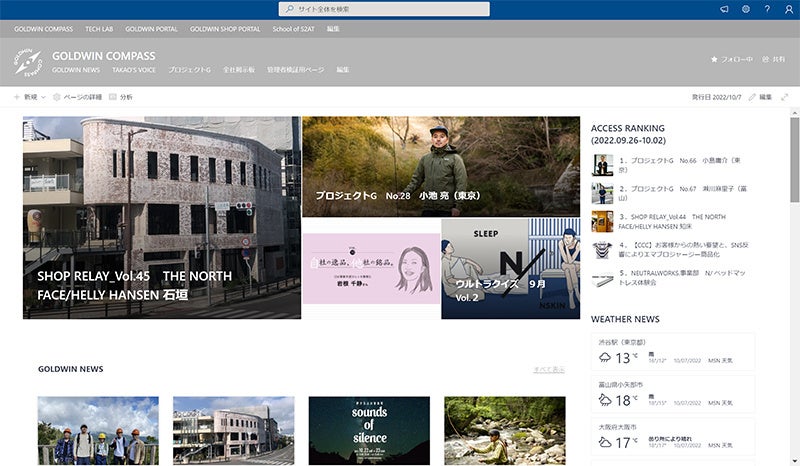
Task: Open TECH LAB in hub navigation
Action: (99, 29)
